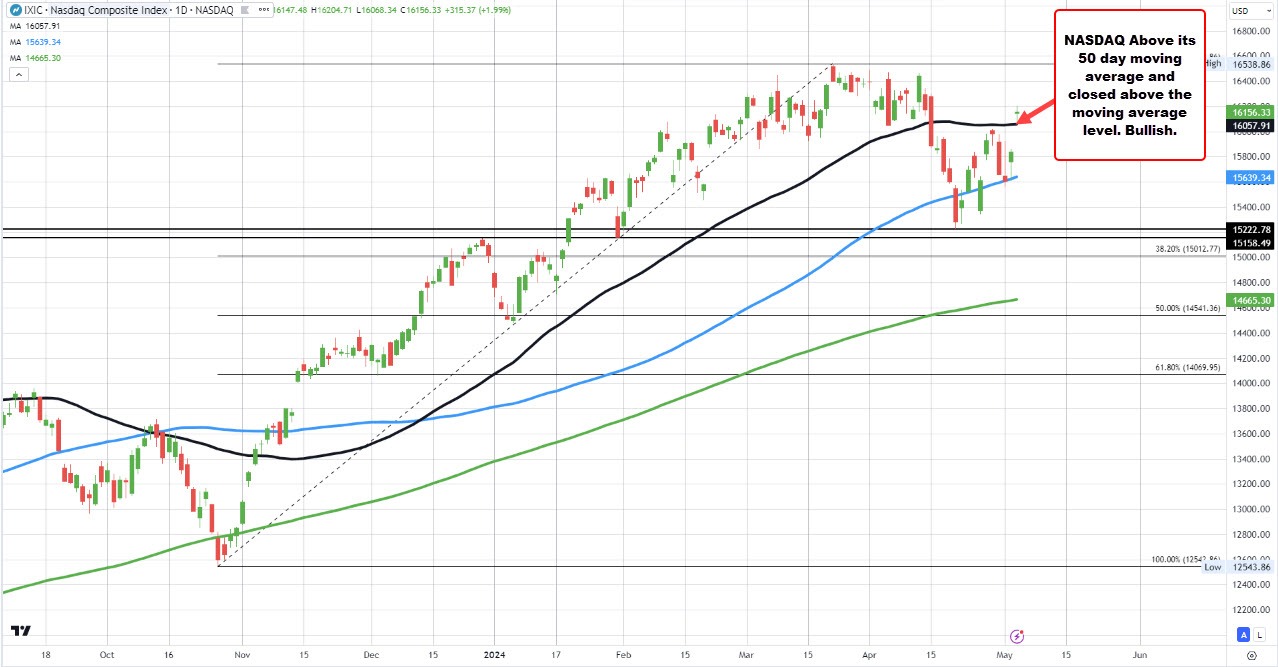The width and height of the screenshot is (1278, 667).
Task: Click the 14665.30 green price label
Action: (x=1251, y=300)
